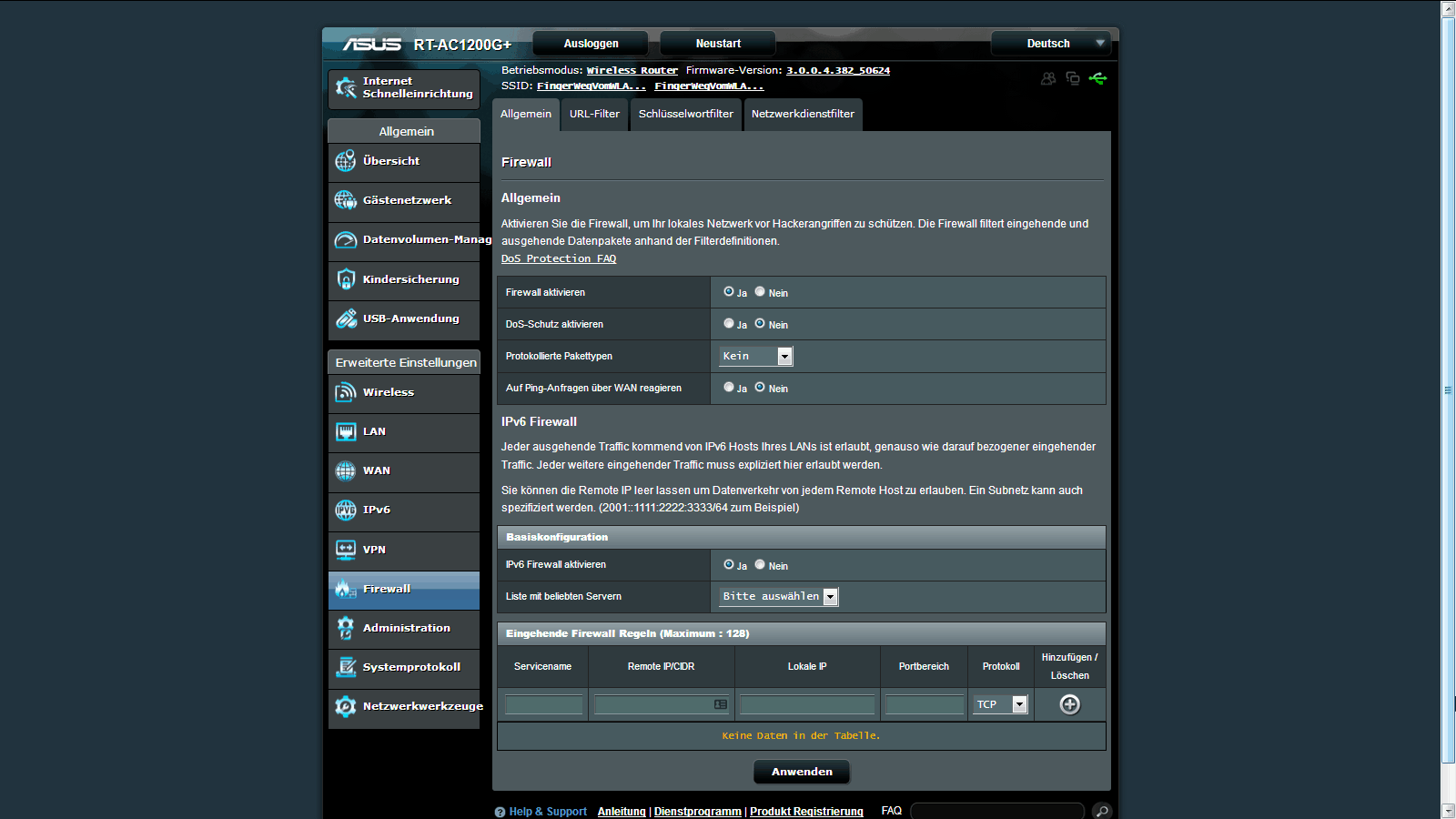Select Nein for Firewall aktivieren
Viewport: 1456px width, 819px height.
(x=760, y=291)
